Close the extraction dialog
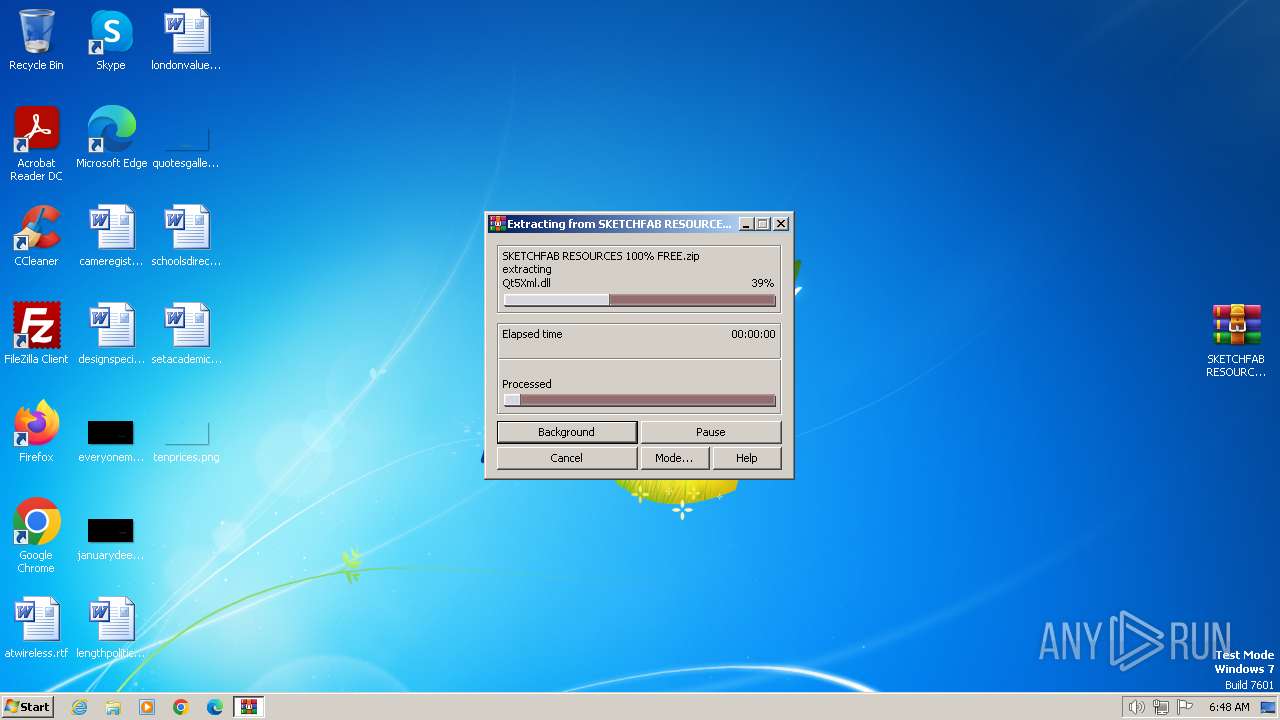The width and height of the screenshot is (1280, 720). [x=781, y=224]
